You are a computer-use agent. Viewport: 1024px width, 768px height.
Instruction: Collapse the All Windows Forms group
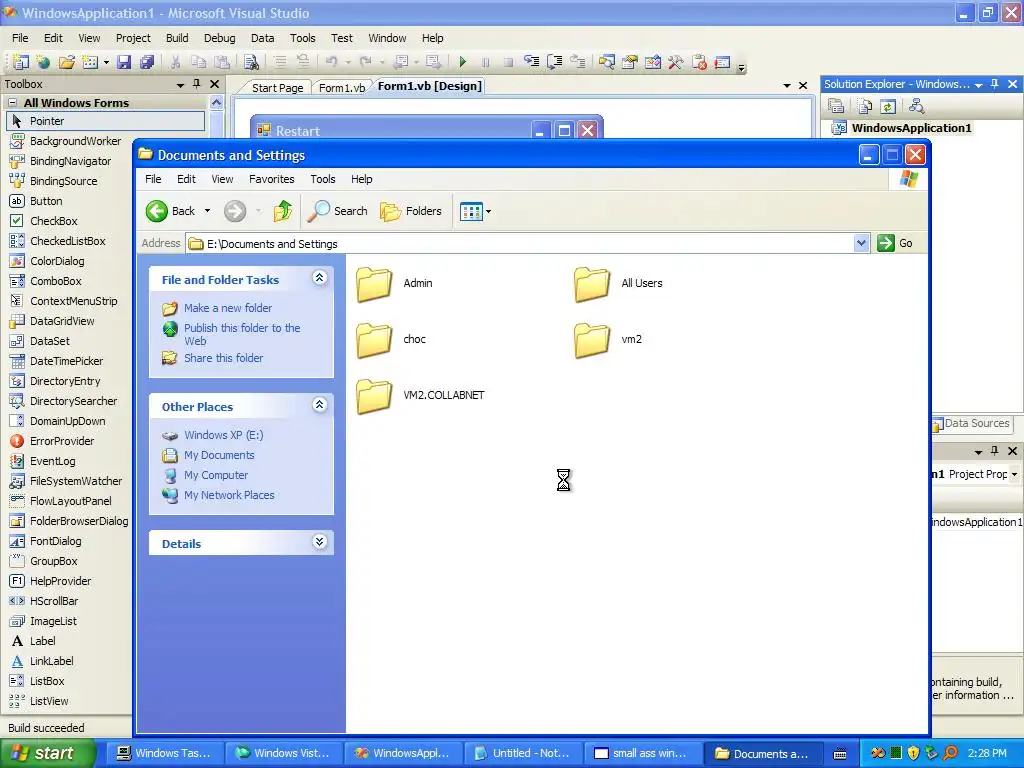[12, 103]
